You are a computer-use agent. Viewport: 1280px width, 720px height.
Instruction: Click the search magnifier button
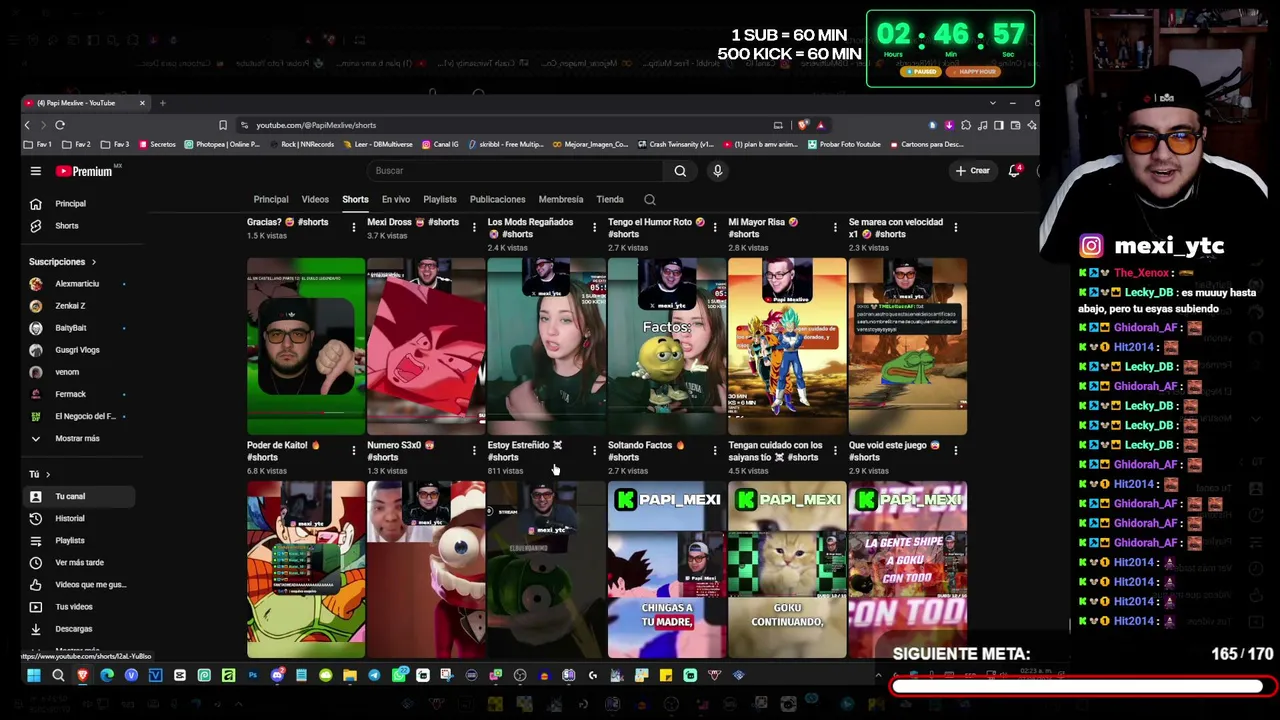click(680, 171)
